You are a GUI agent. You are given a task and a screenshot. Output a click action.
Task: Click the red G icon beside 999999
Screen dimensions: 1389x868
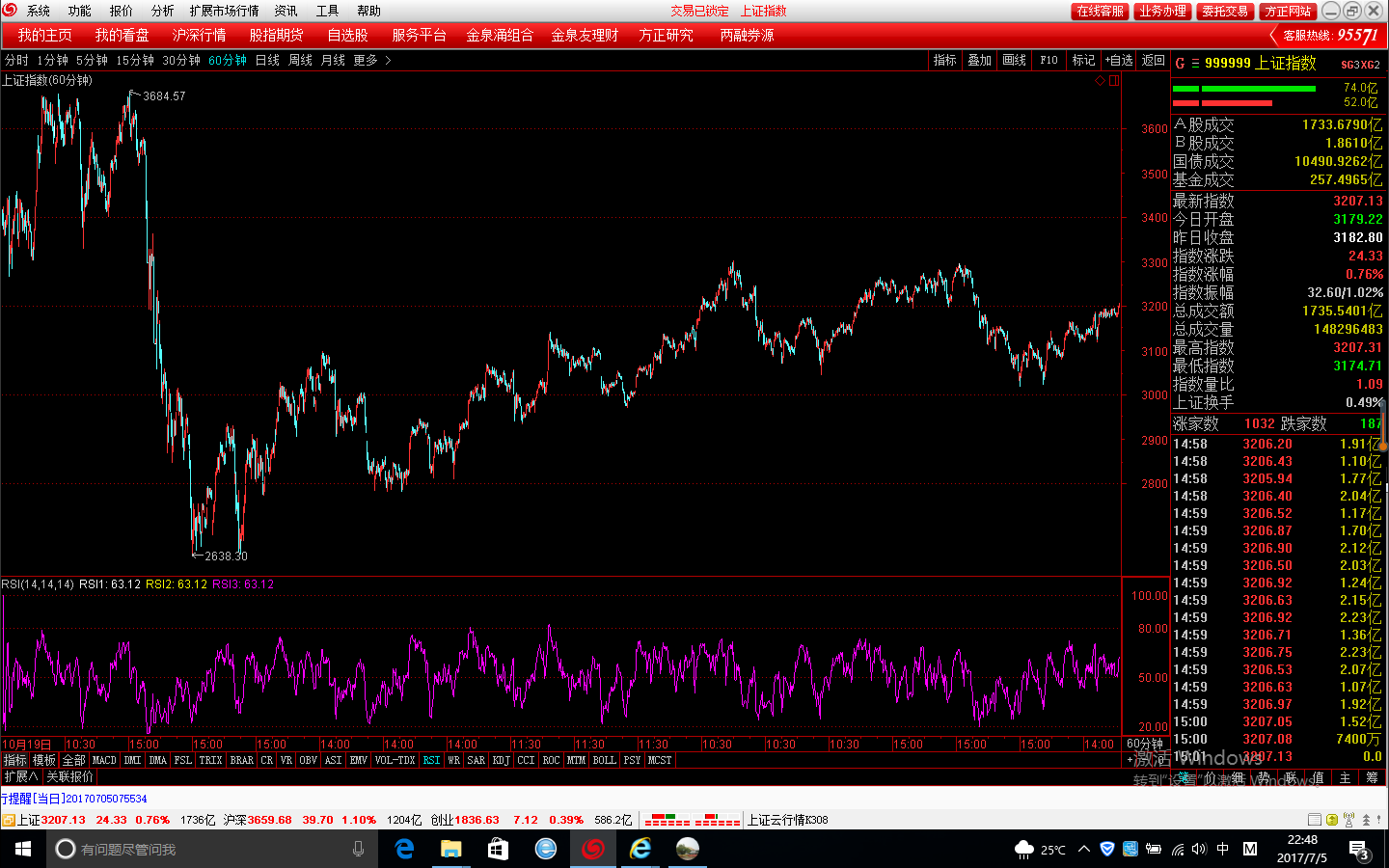pos(1180,64)
